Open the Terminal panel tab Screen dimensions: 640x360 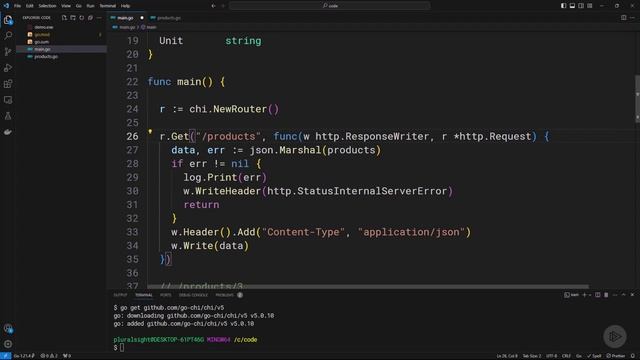point(144,295)
